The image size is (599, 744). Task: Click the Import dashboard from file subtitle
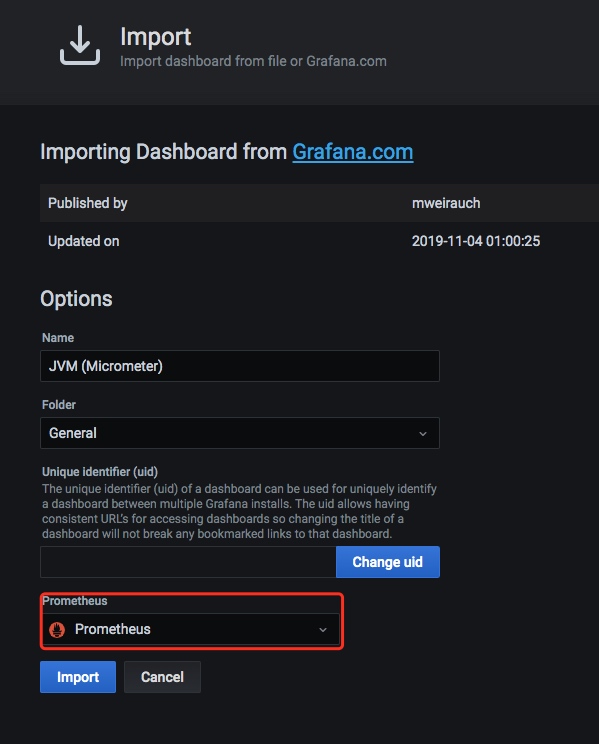253,61
